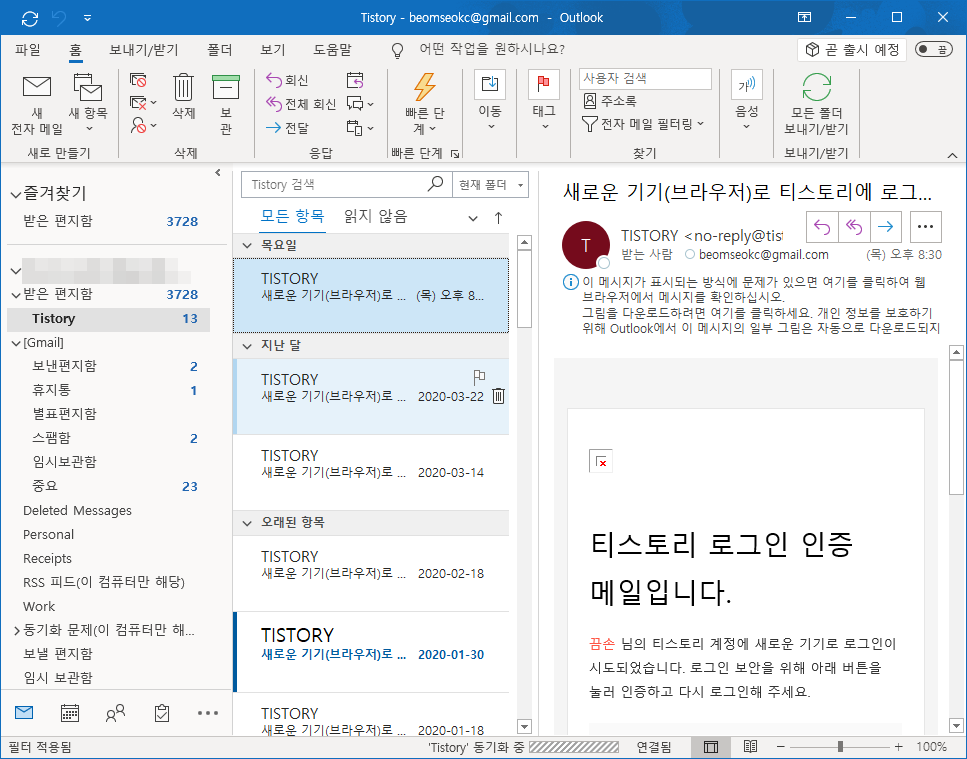967x759 pixels.
Task: Click the meeting reply icon in Respond group
Action: [355, 80]
